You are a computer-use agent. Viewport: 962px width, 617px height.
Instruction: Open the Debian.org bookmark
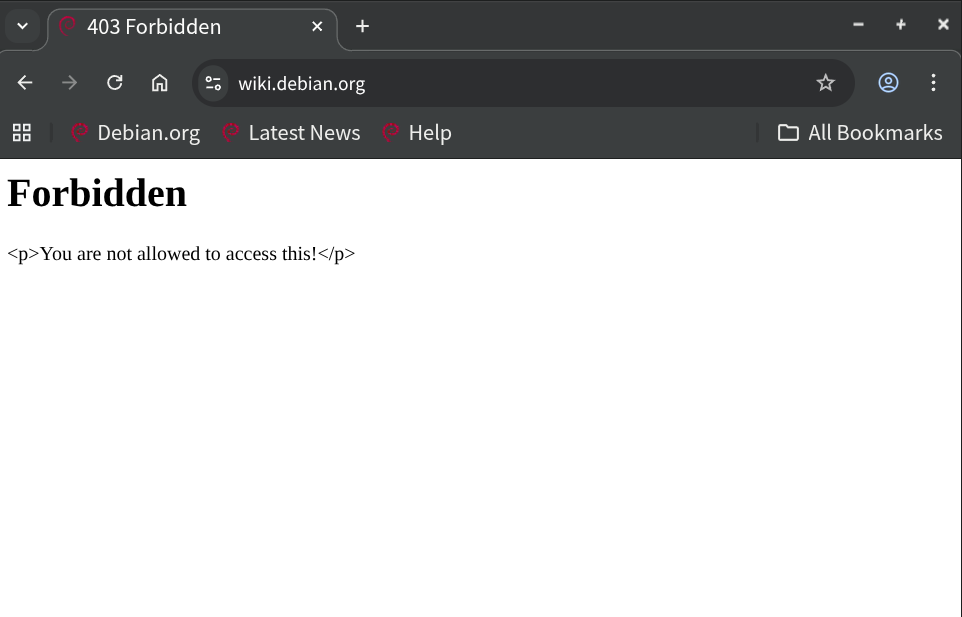(x=136, y=133)
